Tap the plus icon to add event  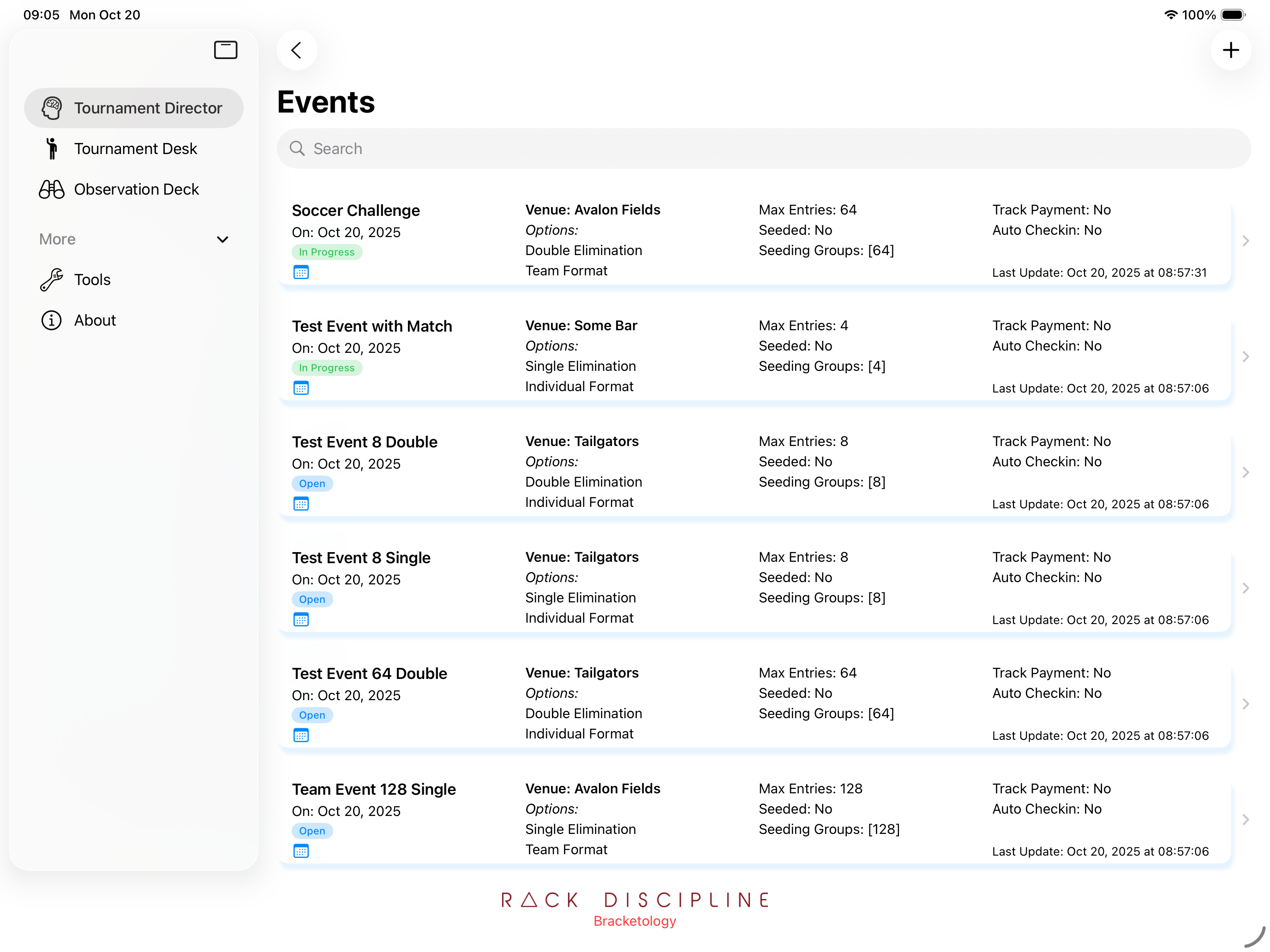coord(1230,50)
